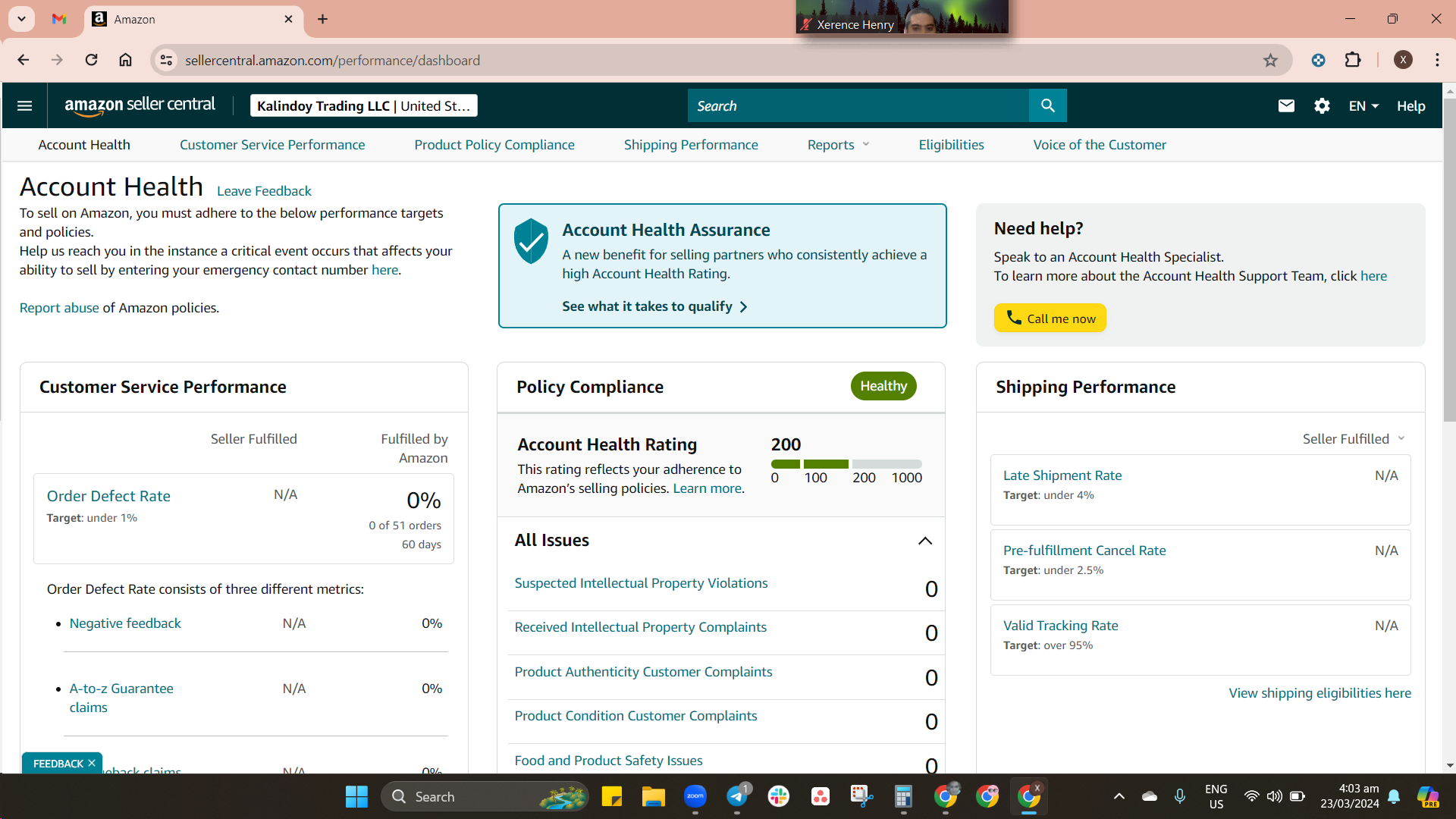Open Zoom from the taskbar
The image size is (1456, 819).
695,796
